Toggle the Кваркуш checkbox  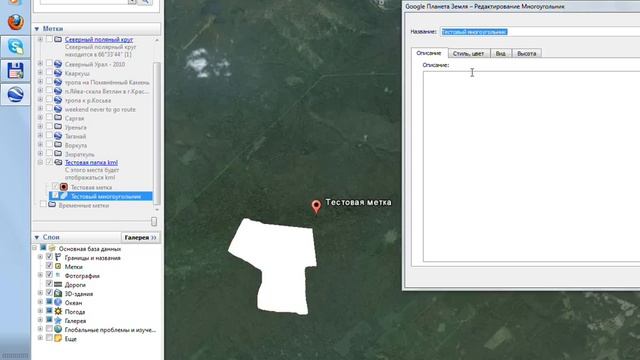pyautogui.click(x=49, y=73)
